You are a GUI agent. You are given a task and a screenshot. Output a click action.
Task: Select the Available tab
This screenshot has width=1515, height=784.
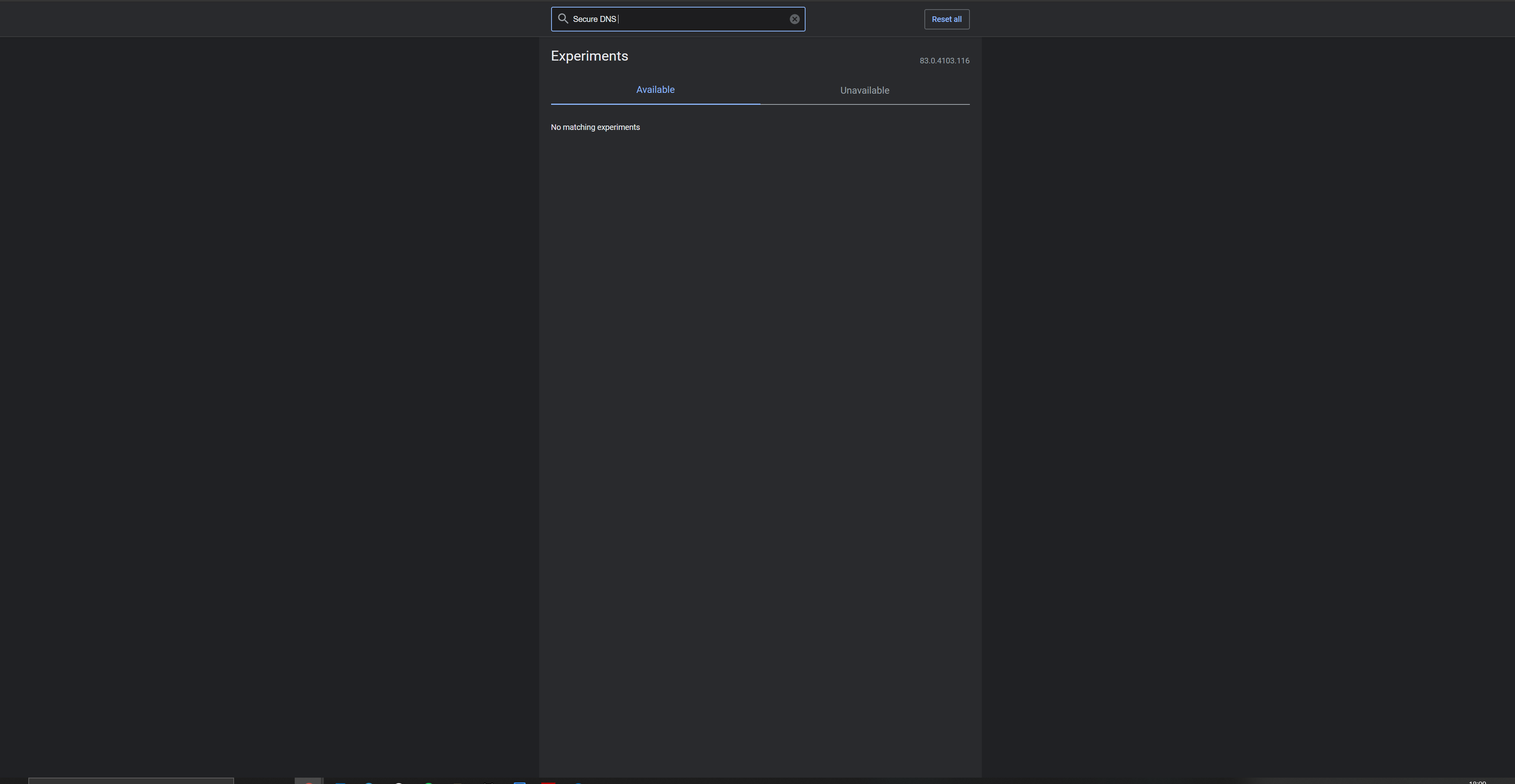pos(655,90)
